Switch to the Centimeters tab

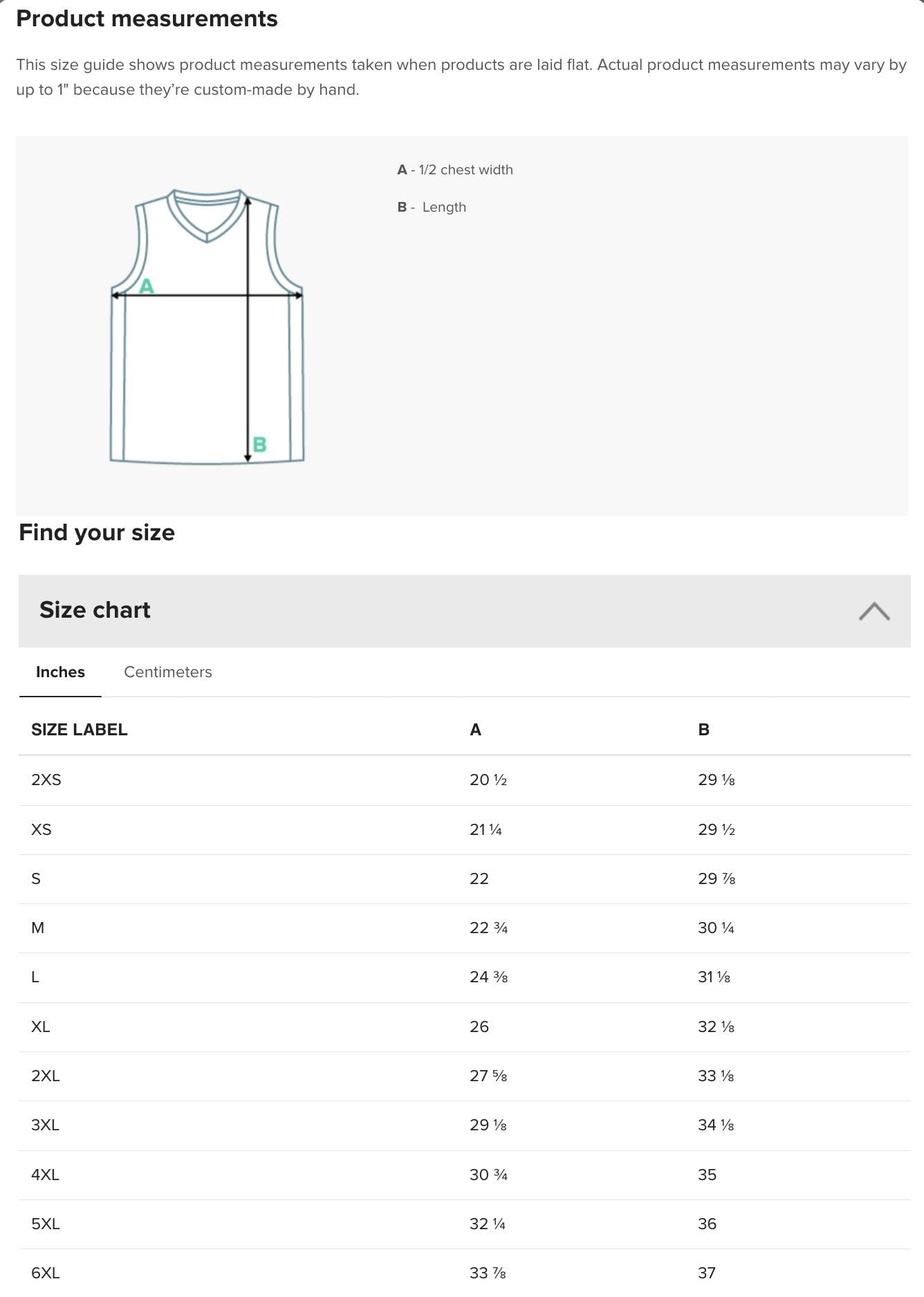click(168, 672)
